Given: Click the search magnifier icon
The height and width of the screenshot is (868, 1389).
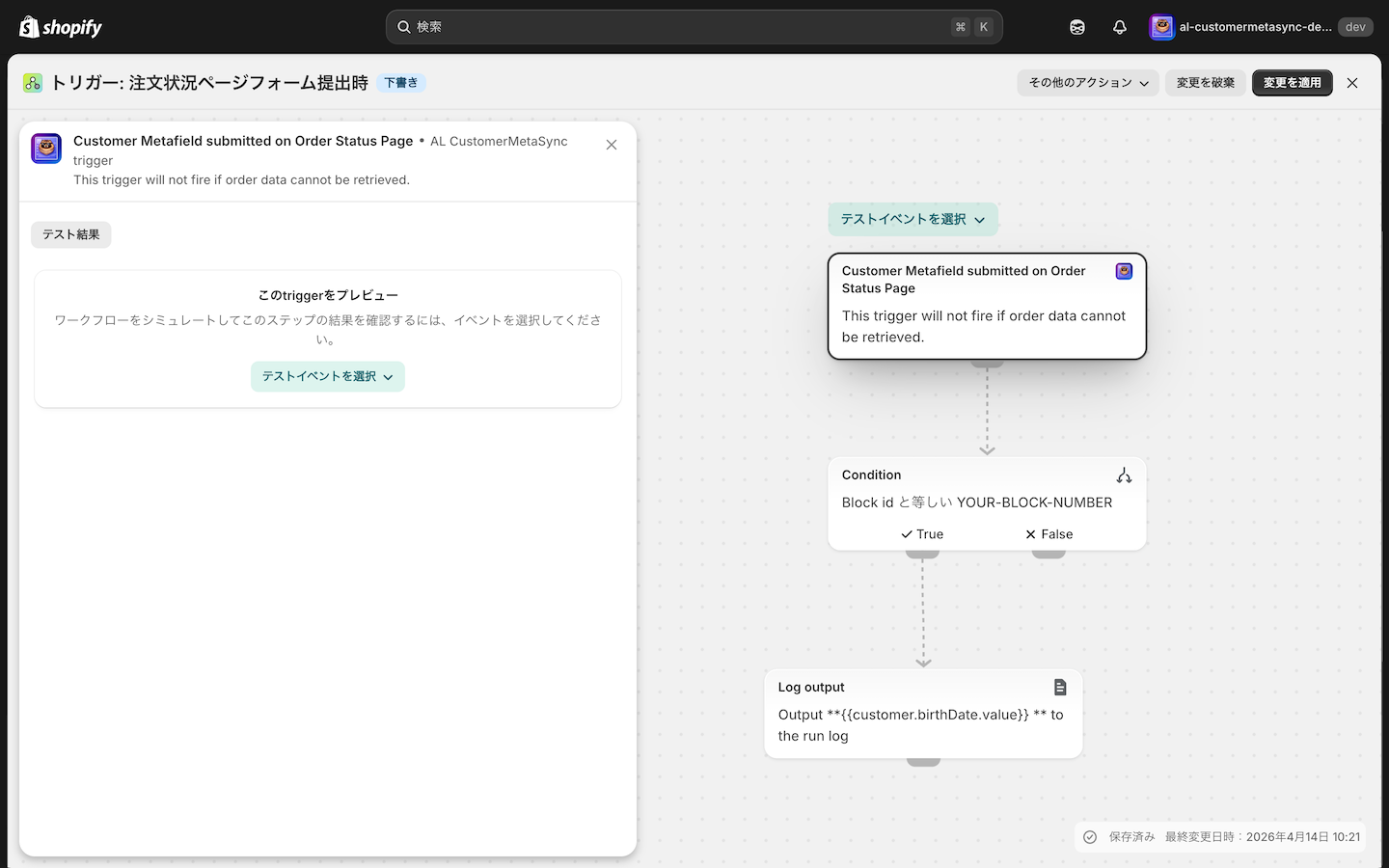Looking at the screenshot, I should pyautogui.click(x=404, y=27).
